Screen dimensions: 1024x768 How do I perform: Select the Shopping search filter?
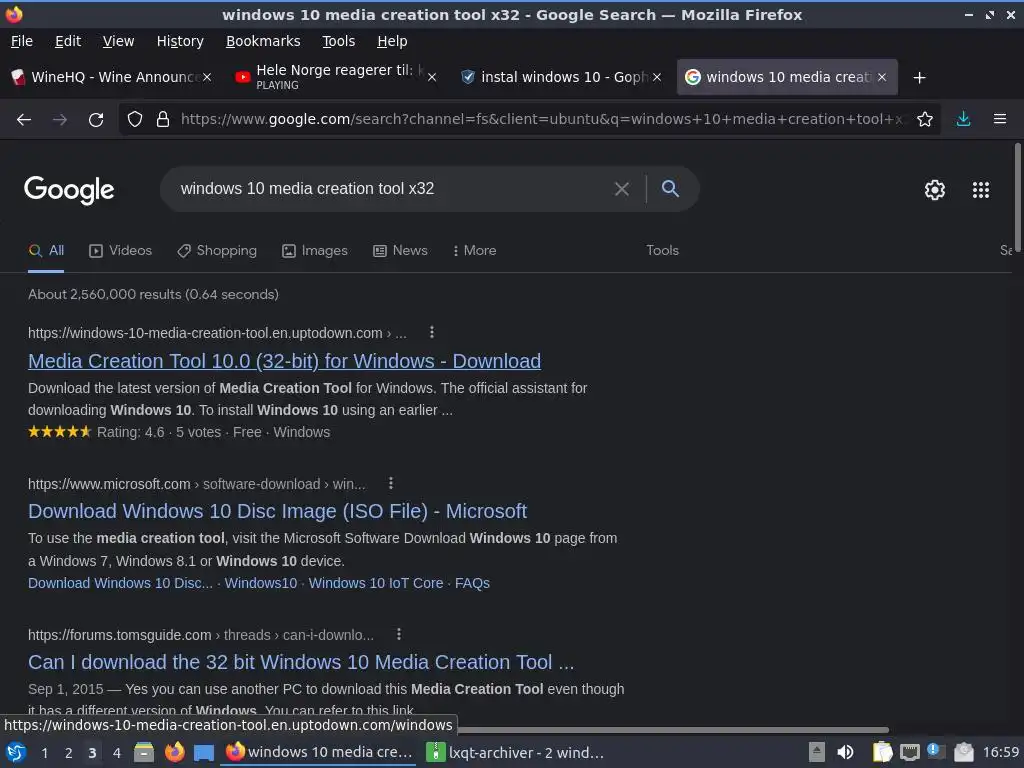217,251
